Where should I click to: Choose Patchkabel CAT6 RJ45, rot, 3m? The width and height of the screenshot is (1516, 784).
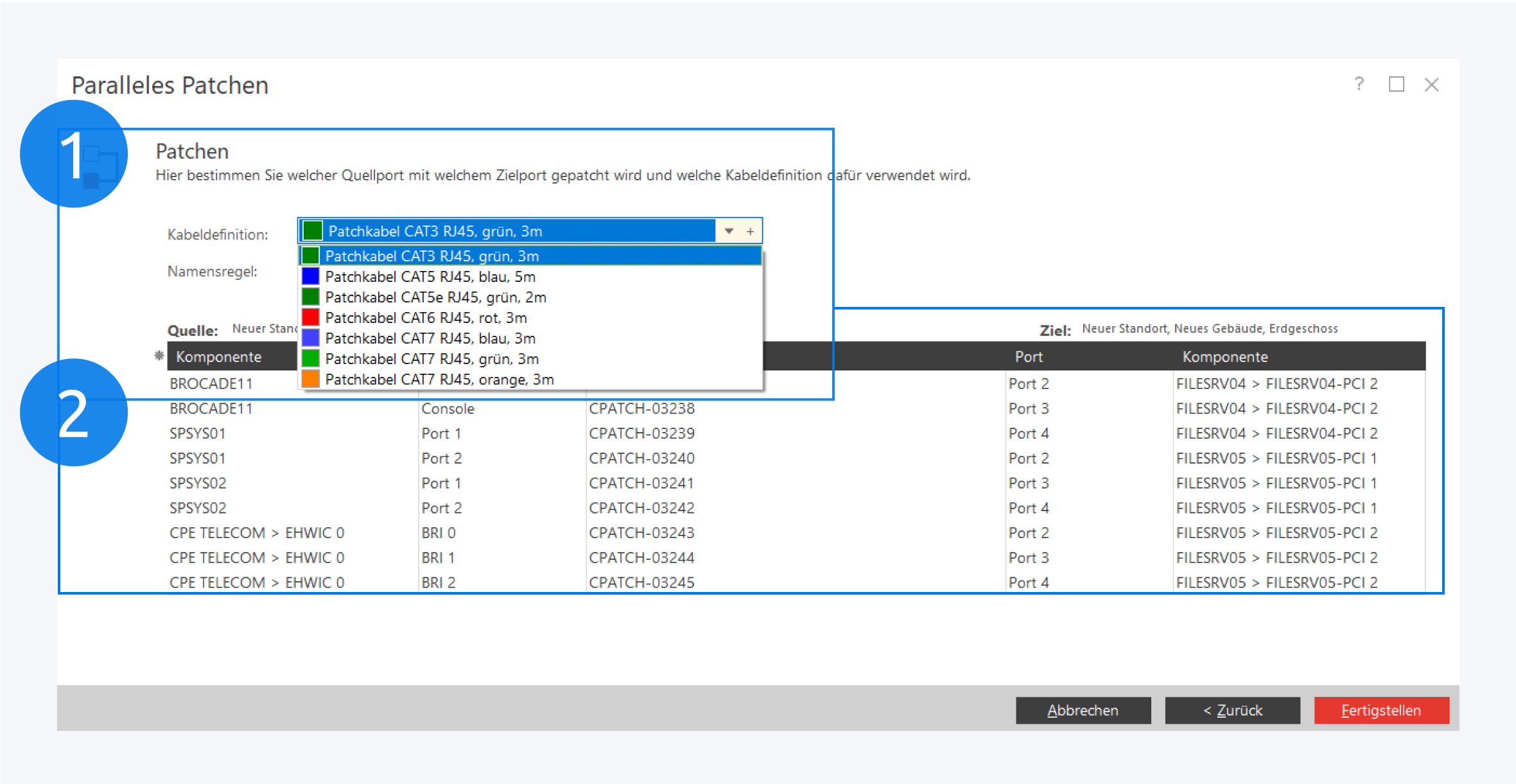(426, 318)
